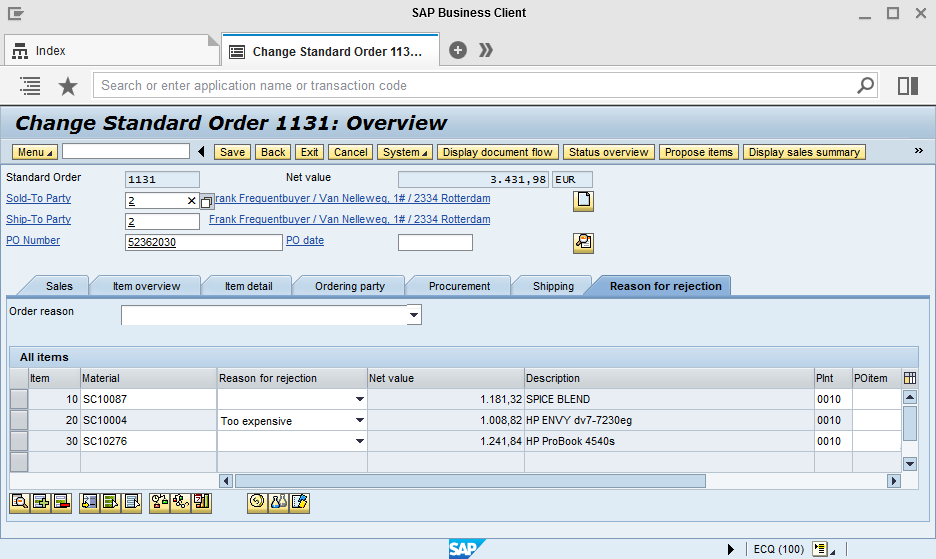Open SAP Business Client top-left menu icon
936x559 pixels.
[x=16, y=13]
